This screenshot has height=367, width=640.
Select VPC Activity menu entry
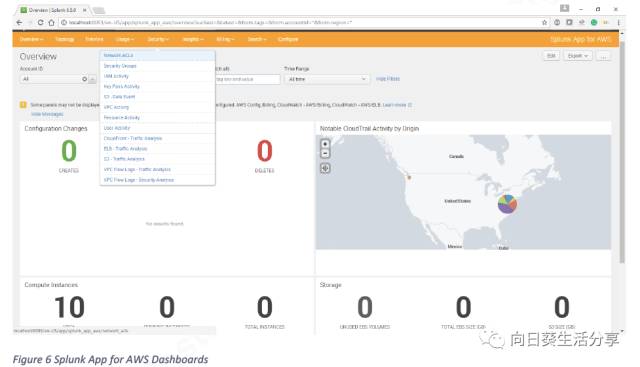[x=158, y=107]
